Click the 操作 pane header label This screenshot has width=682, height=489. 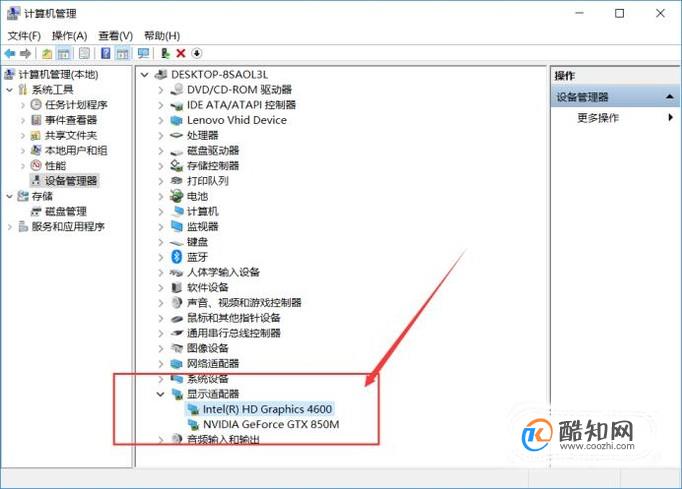tap(565, 76)
